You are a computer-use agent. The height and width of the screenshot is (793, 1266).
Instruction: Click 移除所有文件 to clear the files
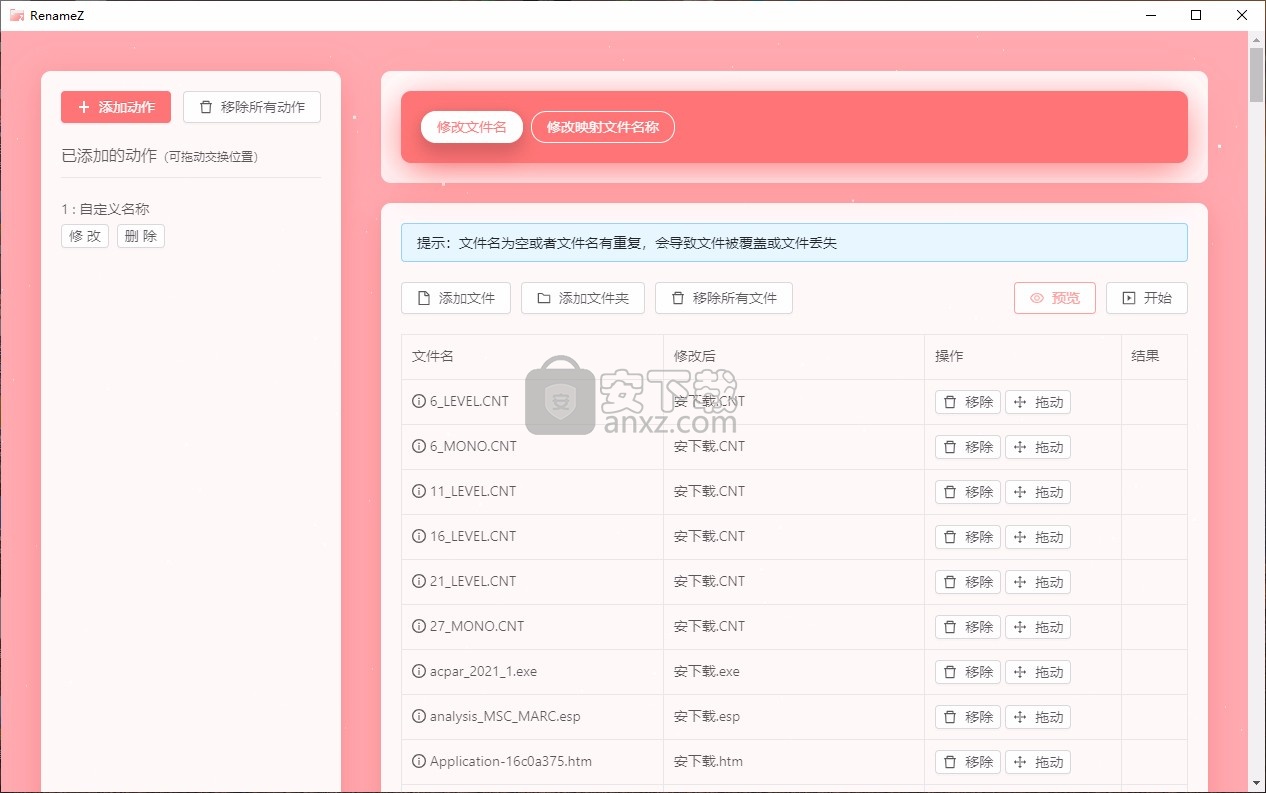[724, 298]
